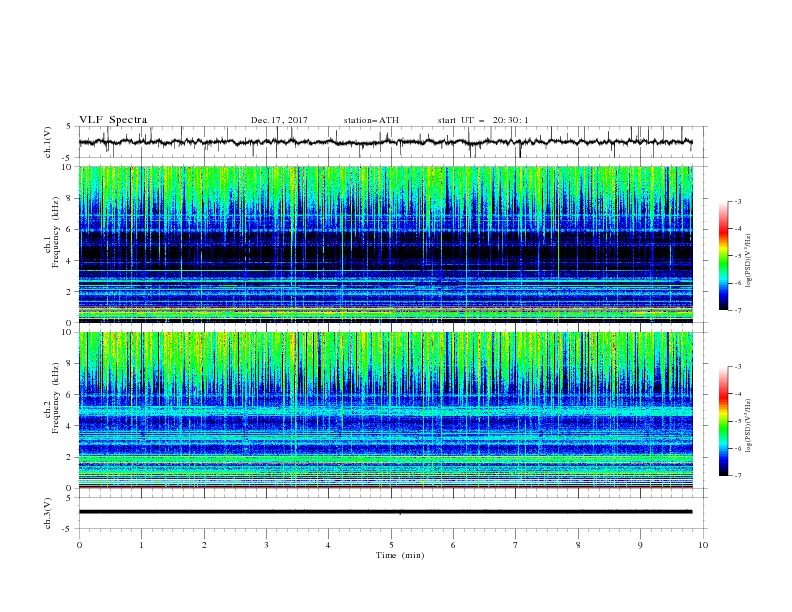Click the ch.2 colorbar gradient scale
Image resolution: width=792 pixels, height=612 pixels.
723,421
